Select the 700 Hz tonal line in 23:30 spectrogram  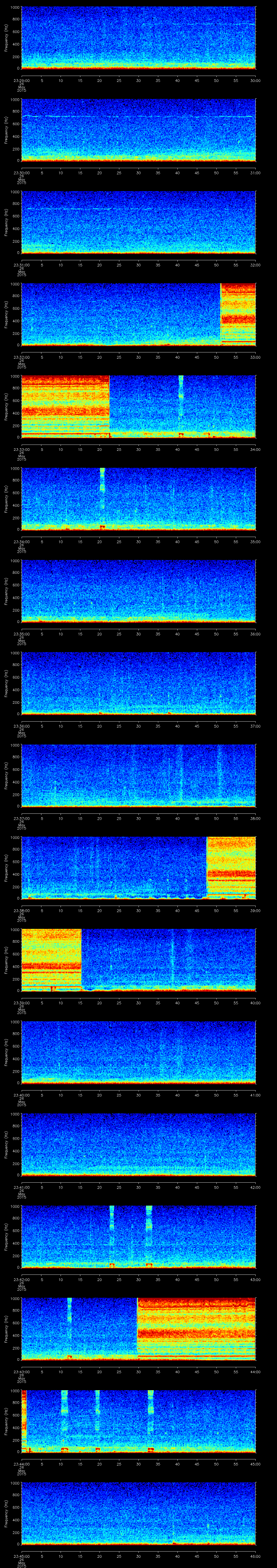pos(138,116)
